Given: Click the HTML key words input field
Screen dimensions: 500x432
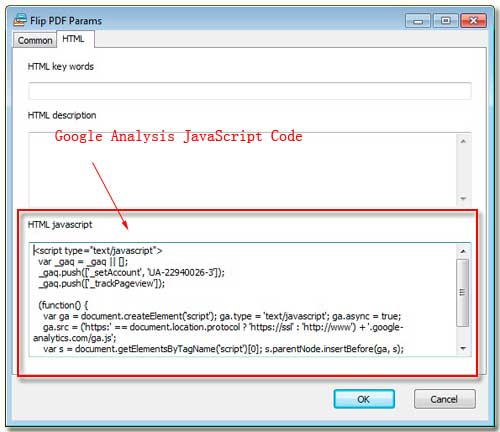Looking at the screenshot, I should click(x=250, y=90).
